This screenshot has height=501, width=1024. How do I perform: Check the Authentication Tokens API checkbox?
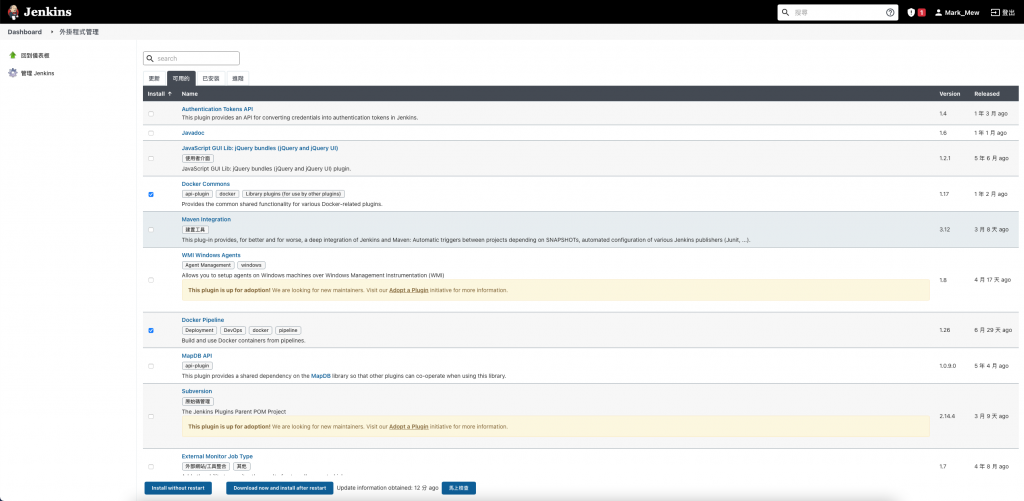click(x=151, y=114)
